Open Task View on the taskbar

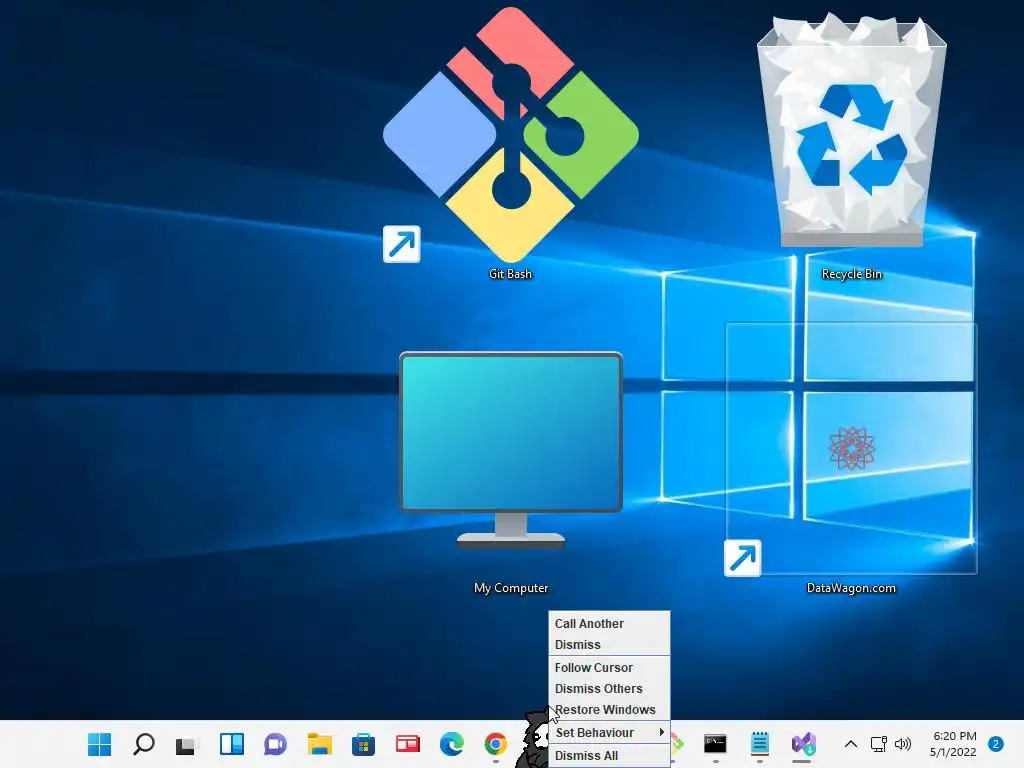[187, 744]
